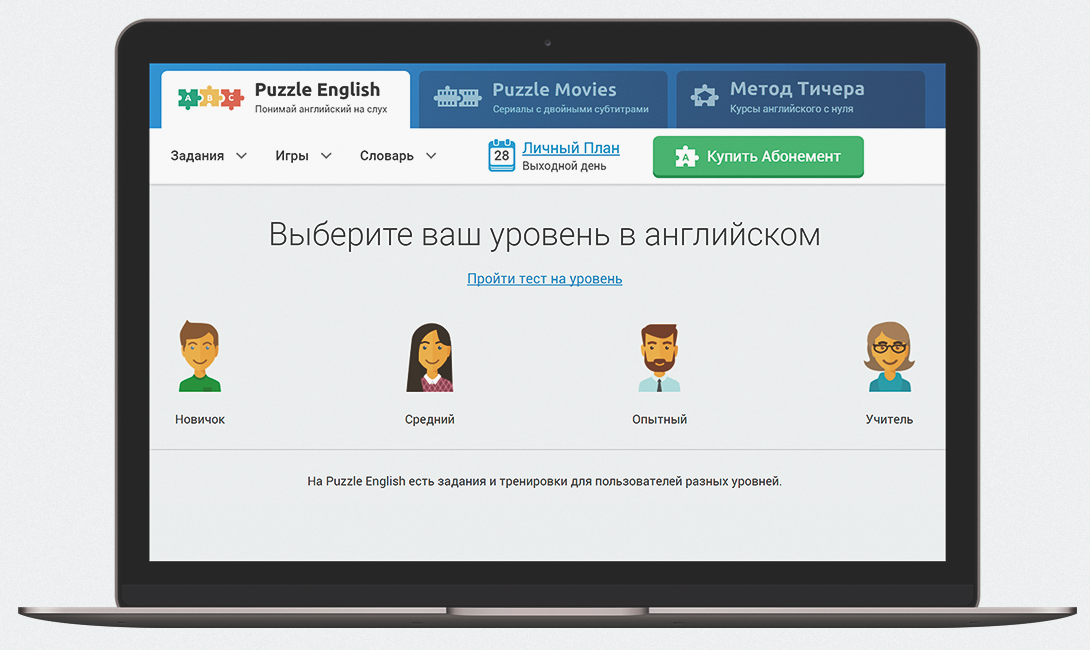
Task: Select the Новичок male avatar
Action: (200, 356)
